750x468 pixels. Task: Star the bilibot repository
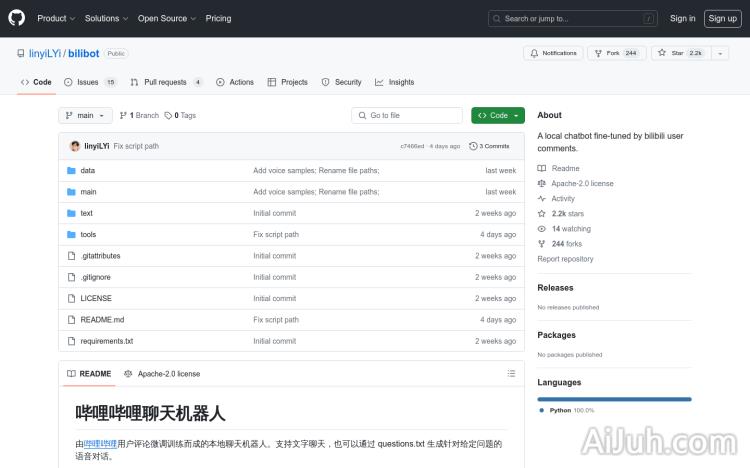click(x=679, y=53)
